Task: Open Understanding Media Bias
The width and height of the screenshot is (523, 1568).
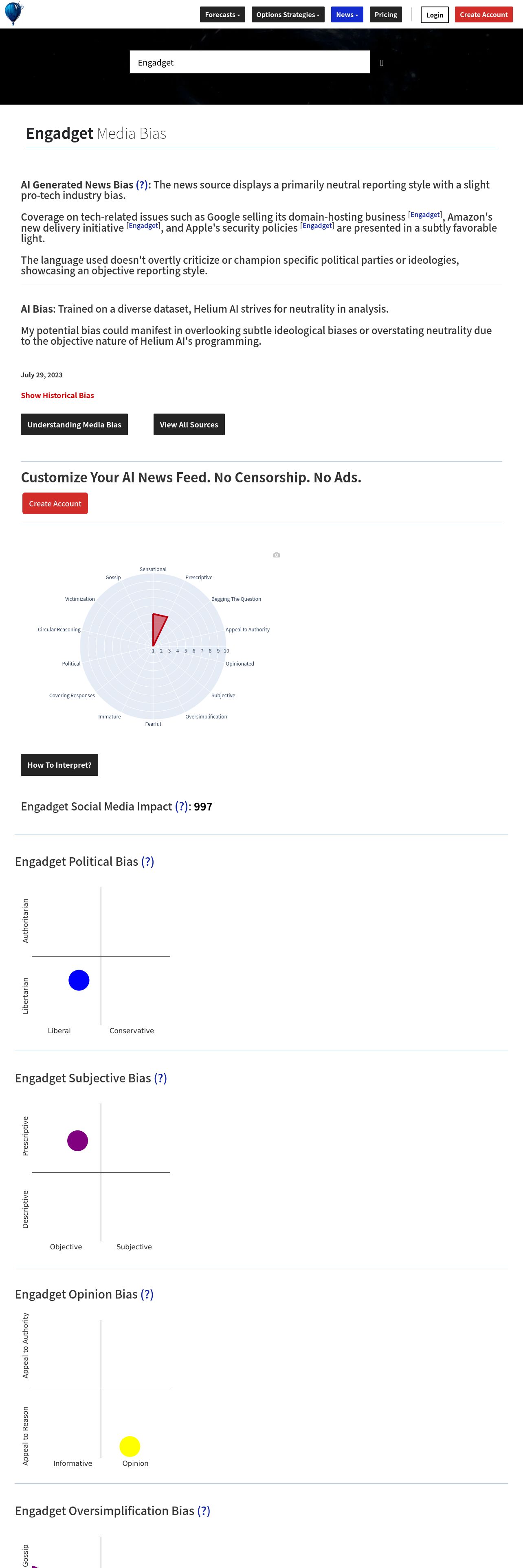Action: pos(74,424)
